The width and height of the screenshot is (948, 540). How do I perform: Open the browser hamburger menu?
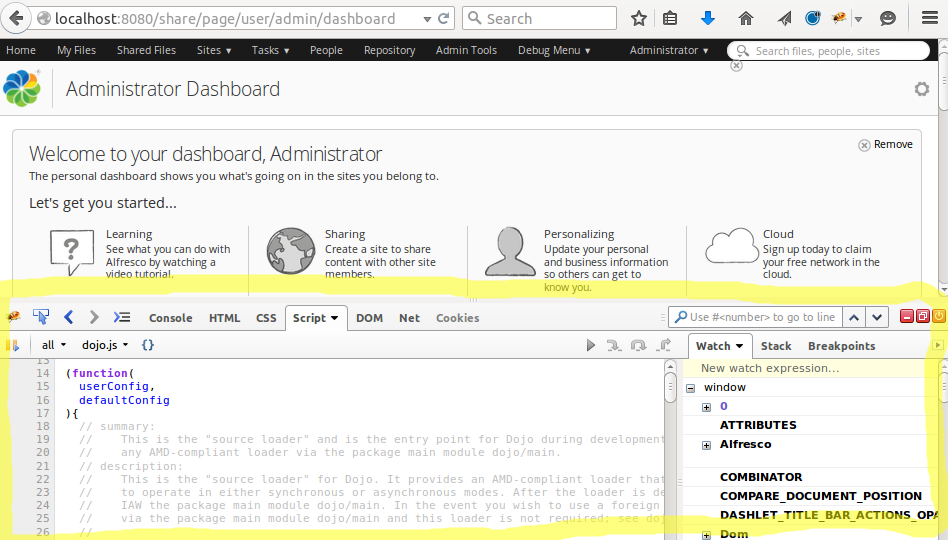pyautogui.click(x=930, y=18)
